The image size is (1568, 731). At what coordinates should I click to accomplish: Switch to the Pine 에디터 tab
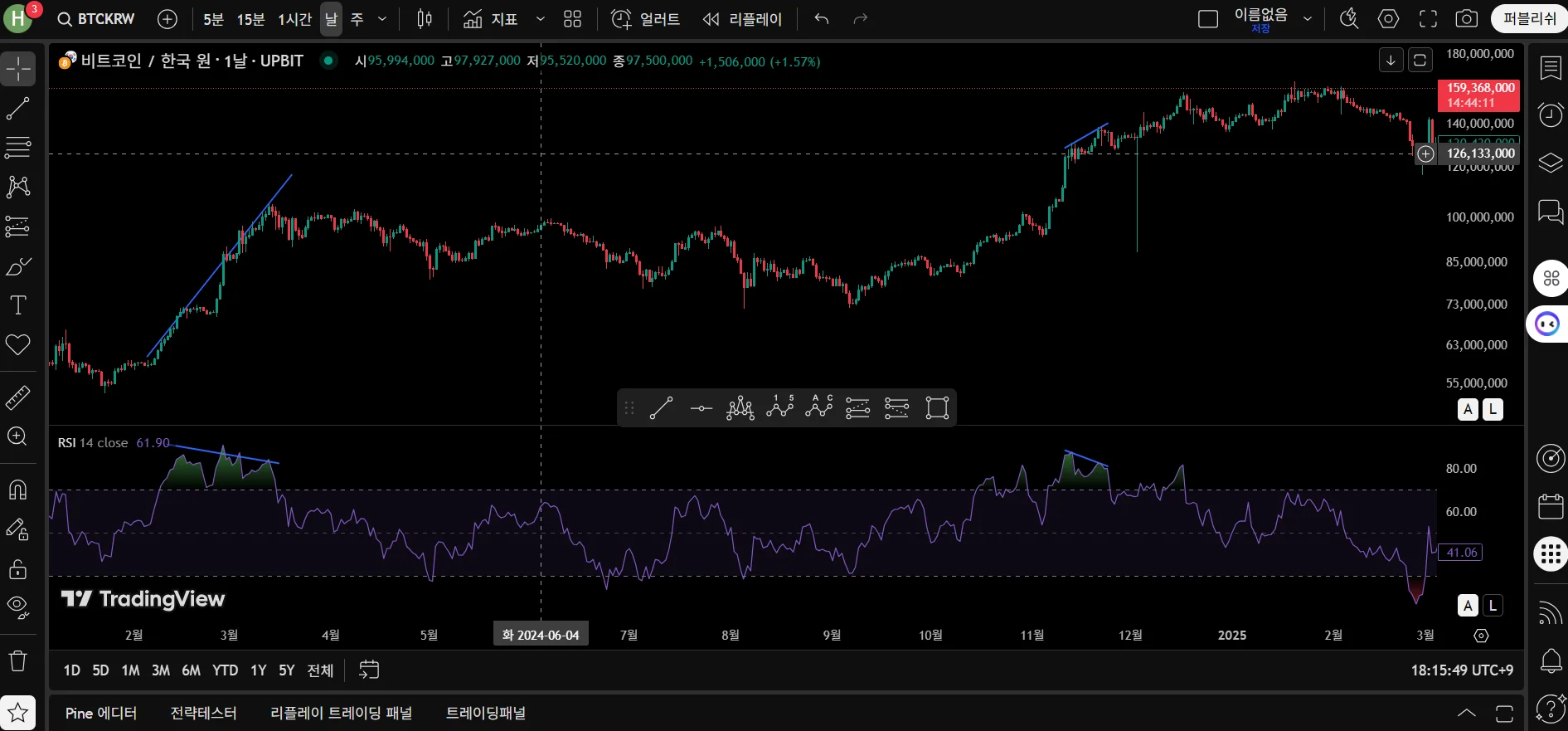(101, 713)
